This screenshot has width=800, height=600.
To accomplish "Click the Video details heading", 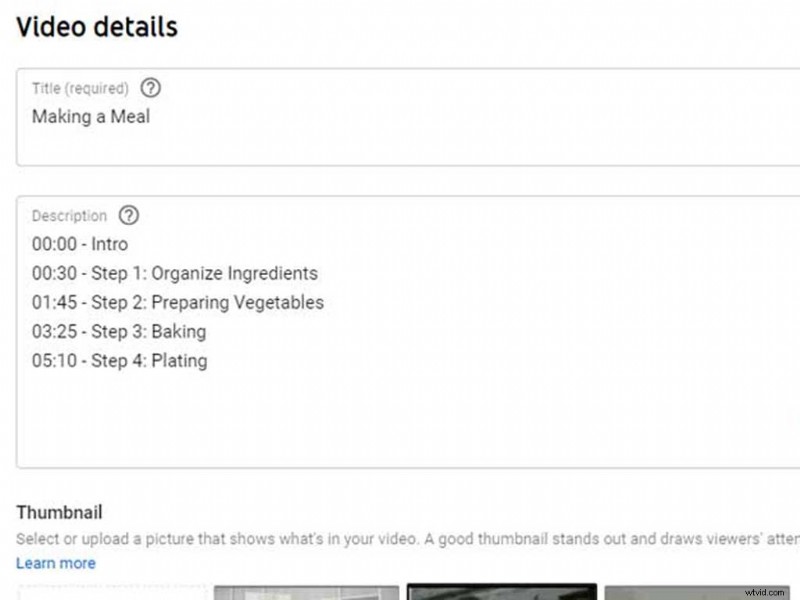I will (x=97, y=26).
